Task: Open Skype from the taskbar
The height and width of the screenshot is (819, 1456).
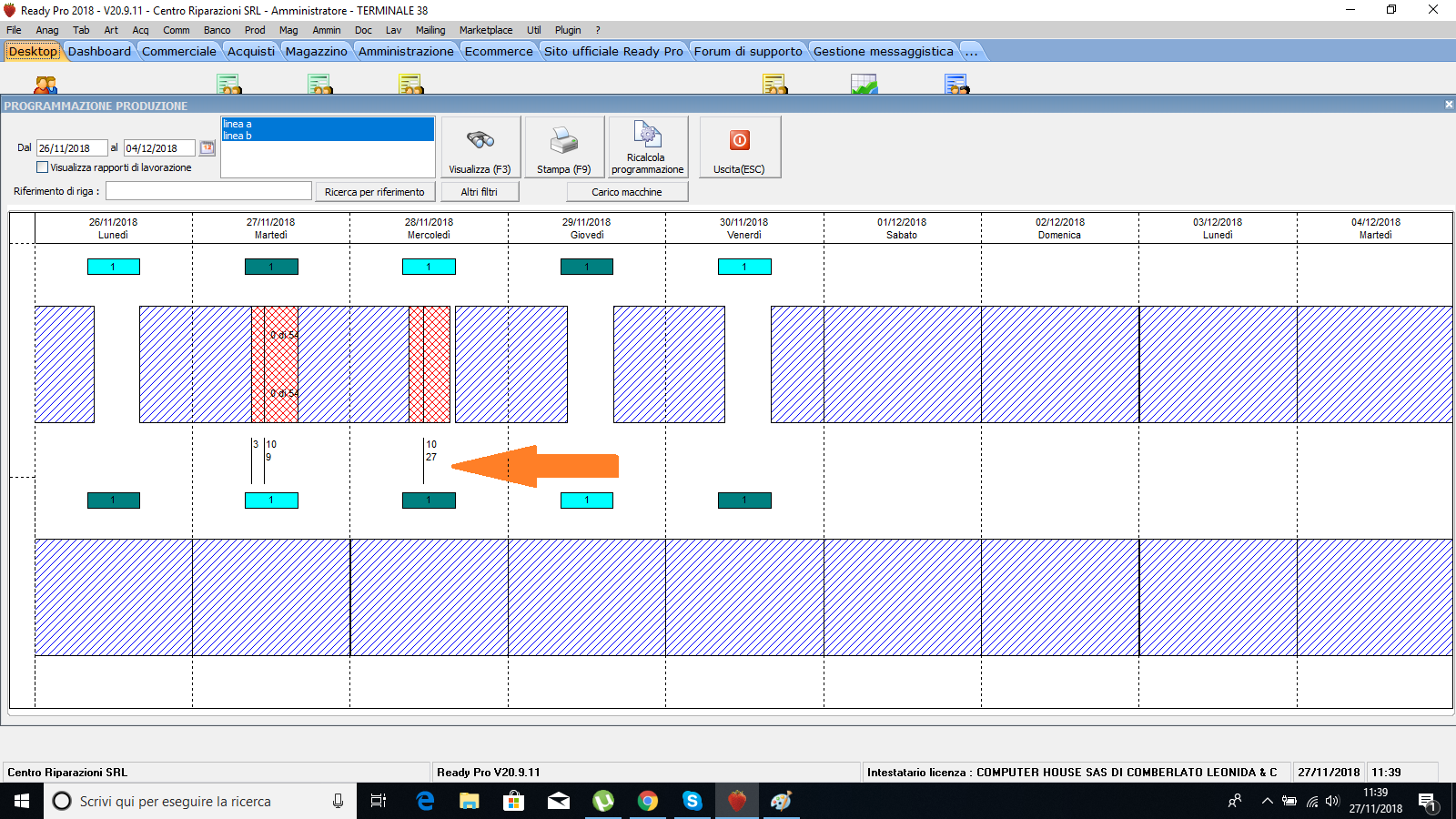Action: pyautogui.click(x=692, y=801)
